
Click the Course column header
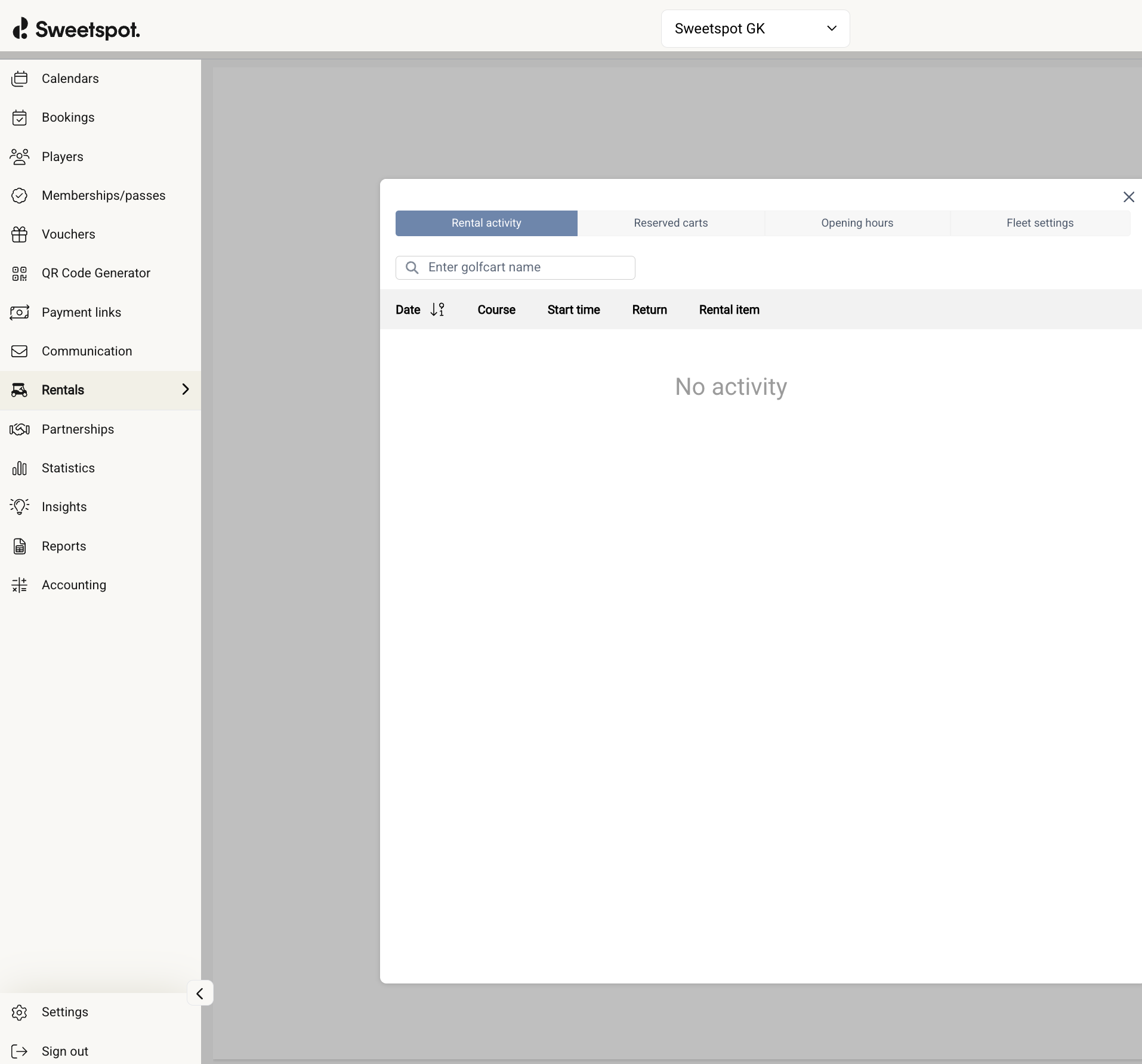pos(496,310)
